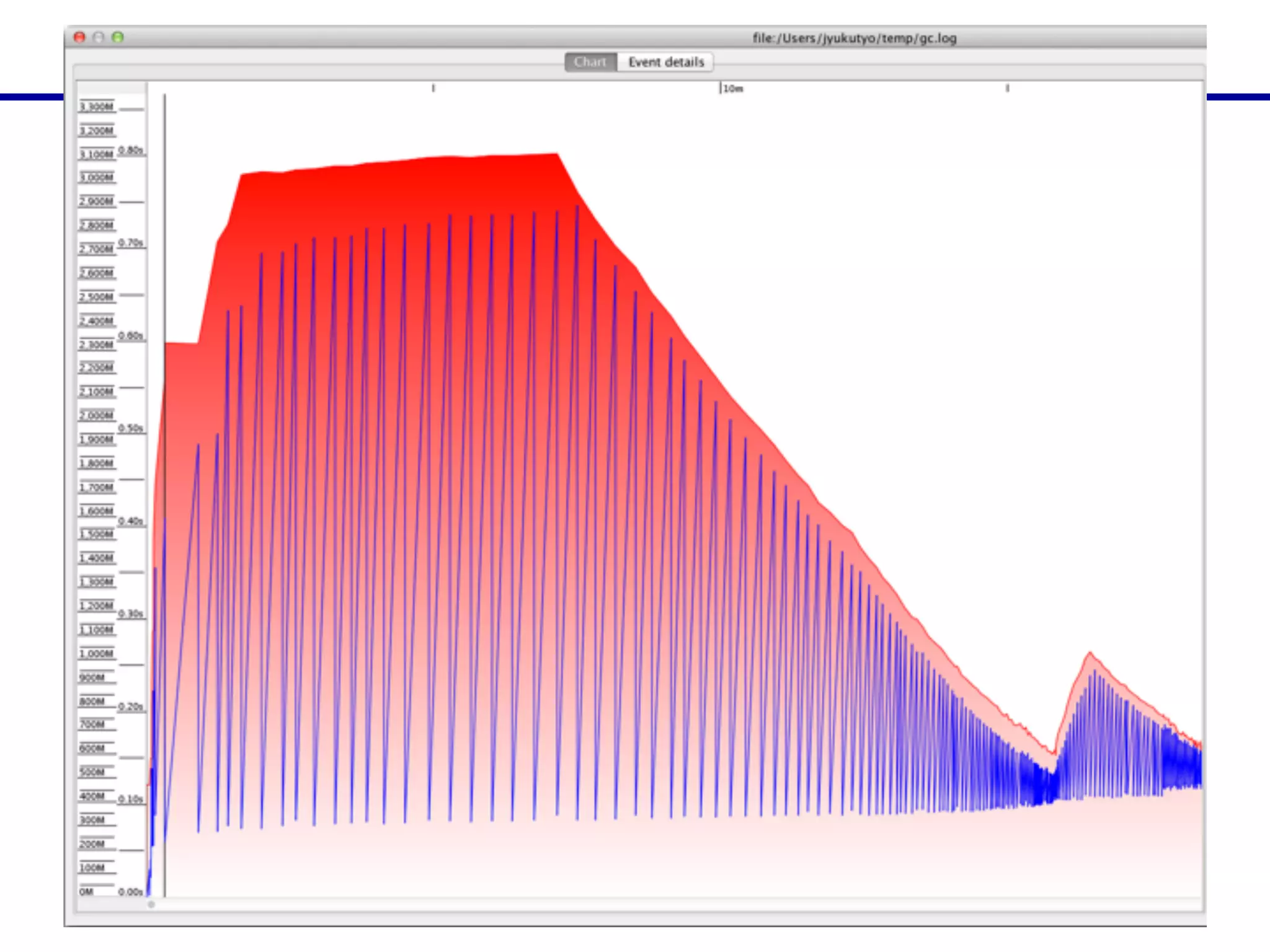Zoom the window using the green button

(118, 37)
